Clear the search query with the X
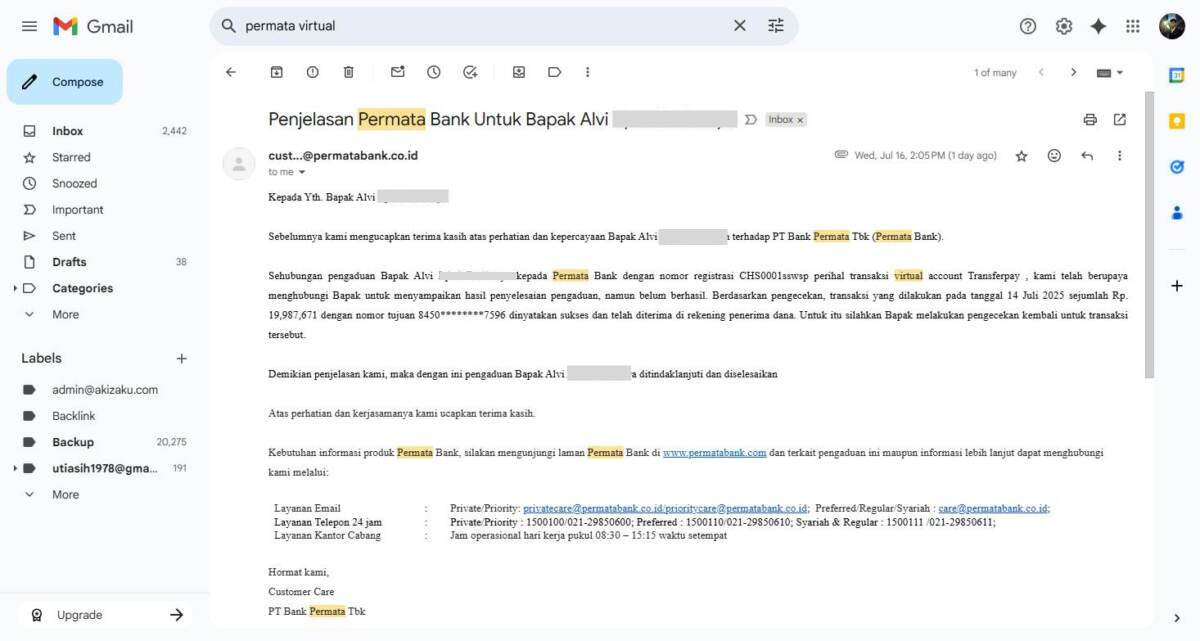Screen dimensions: 1200x641 click(x=740, y=26)
